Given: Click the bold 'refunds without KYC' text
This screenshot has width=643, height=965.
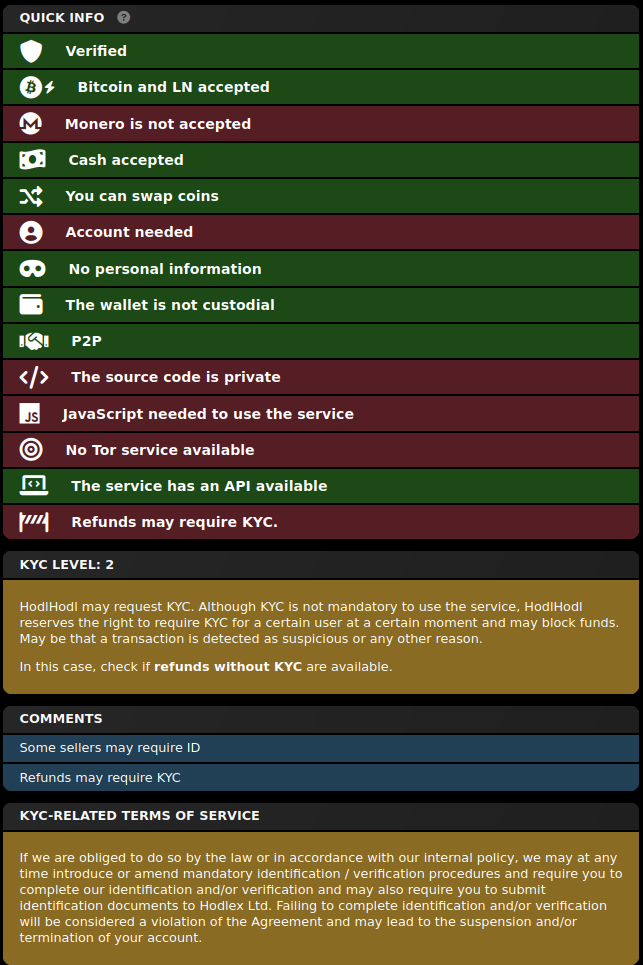Looking at the screenshot, I should point(228,667).
